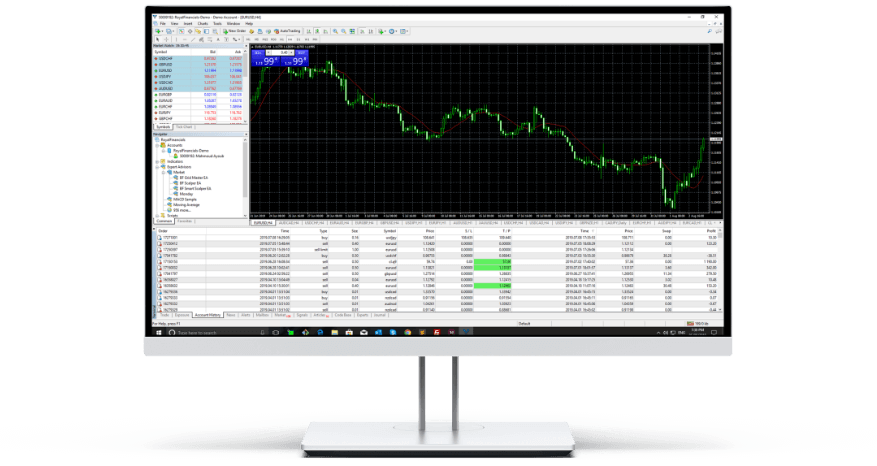This screenshot has height=466, width=877.
Task: Open the Tools menu
Action: click(x=217, y=23)
